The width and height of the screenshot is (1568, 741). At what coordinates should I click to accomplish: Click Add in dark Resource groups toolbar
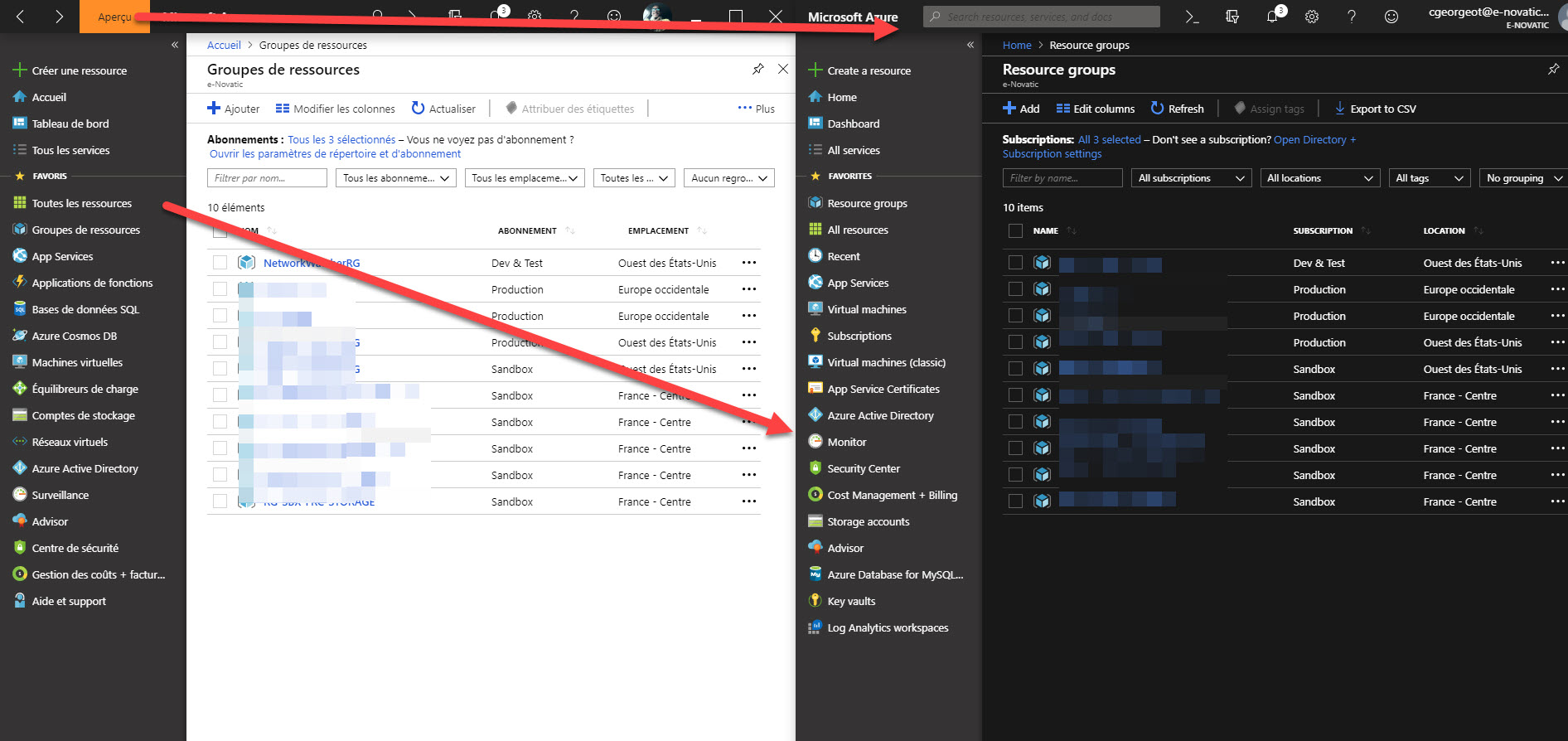click(1021, 109)
